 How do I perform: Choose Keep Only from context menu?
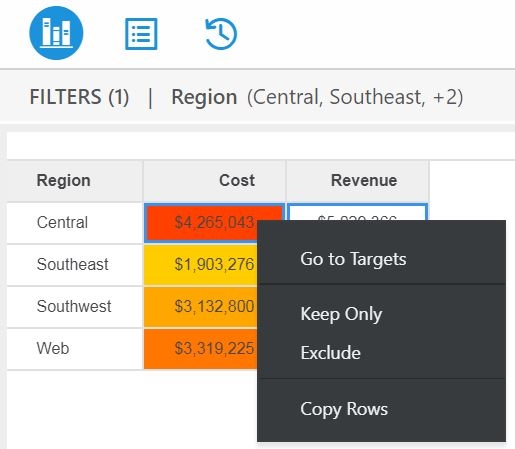point(341,314)
